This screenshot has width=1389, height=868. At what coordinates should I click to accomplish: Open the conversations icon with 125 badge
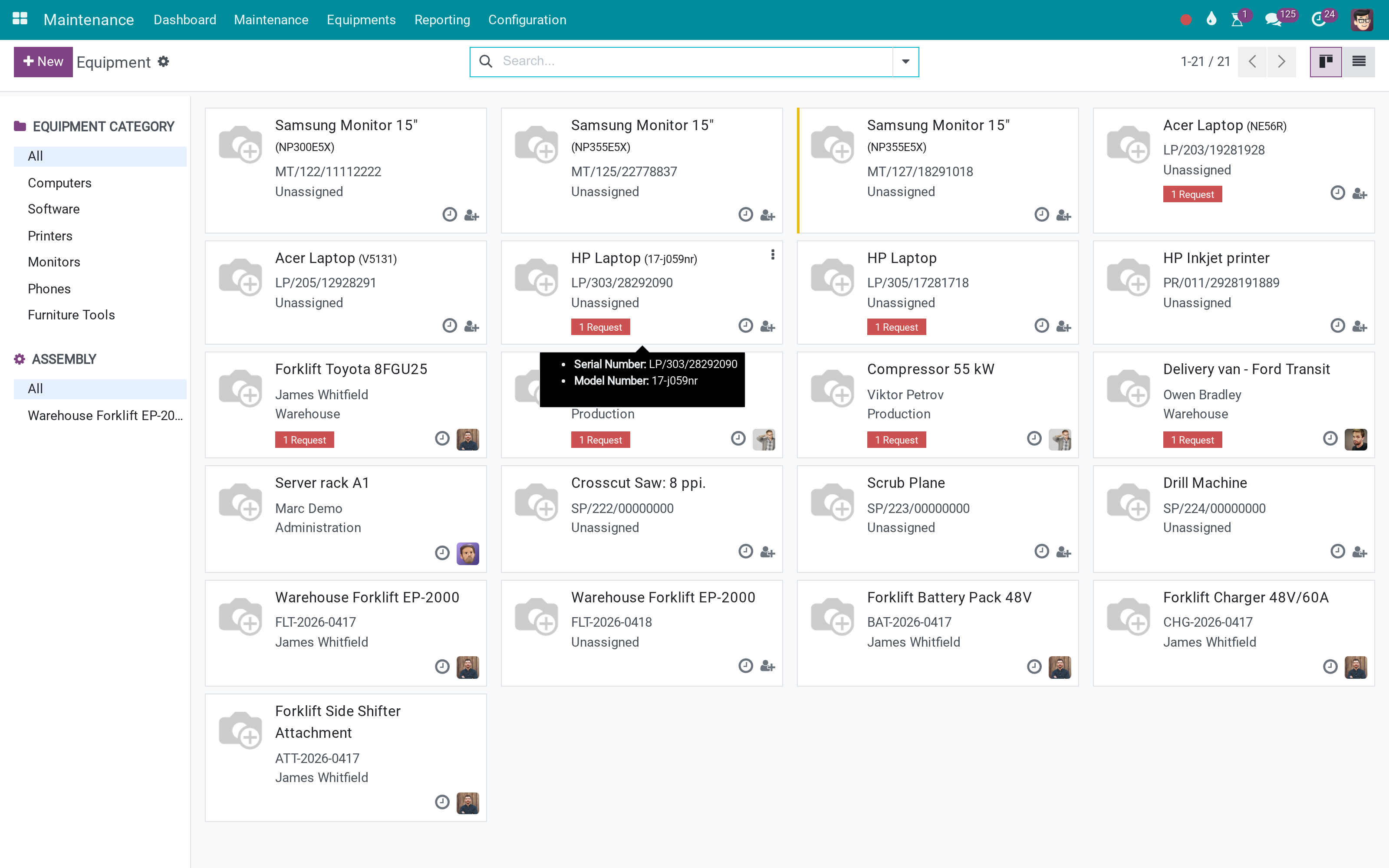click(x=1273, y=20)
